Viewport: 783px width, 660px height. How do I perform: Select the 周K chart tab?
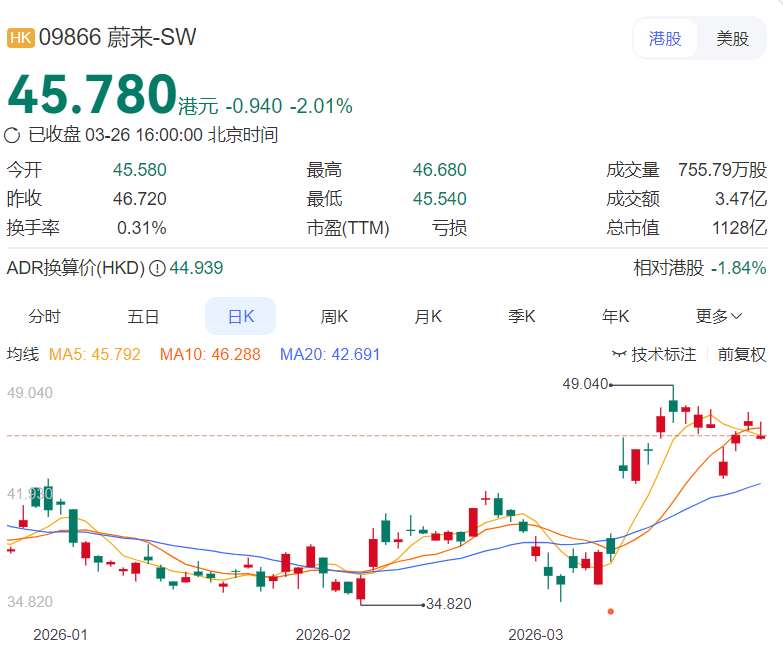coord(334,317)
